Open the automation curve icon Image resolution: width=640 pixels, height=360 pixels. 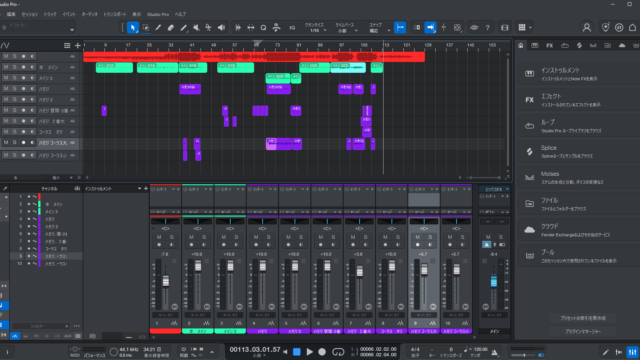(x=5, y=45)
